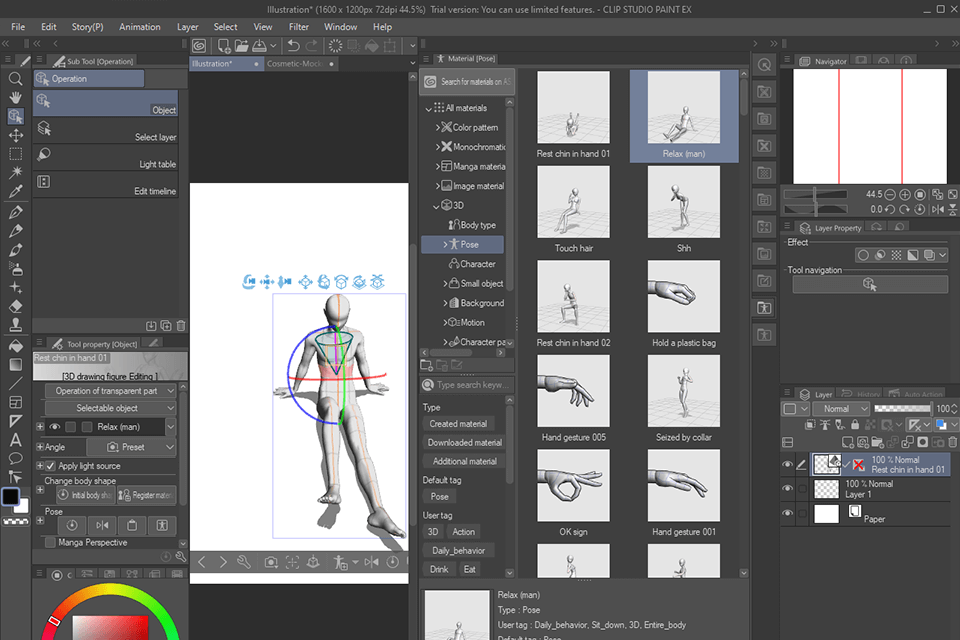
Task: Collapse the 3D materials tree
Action: 437,207
